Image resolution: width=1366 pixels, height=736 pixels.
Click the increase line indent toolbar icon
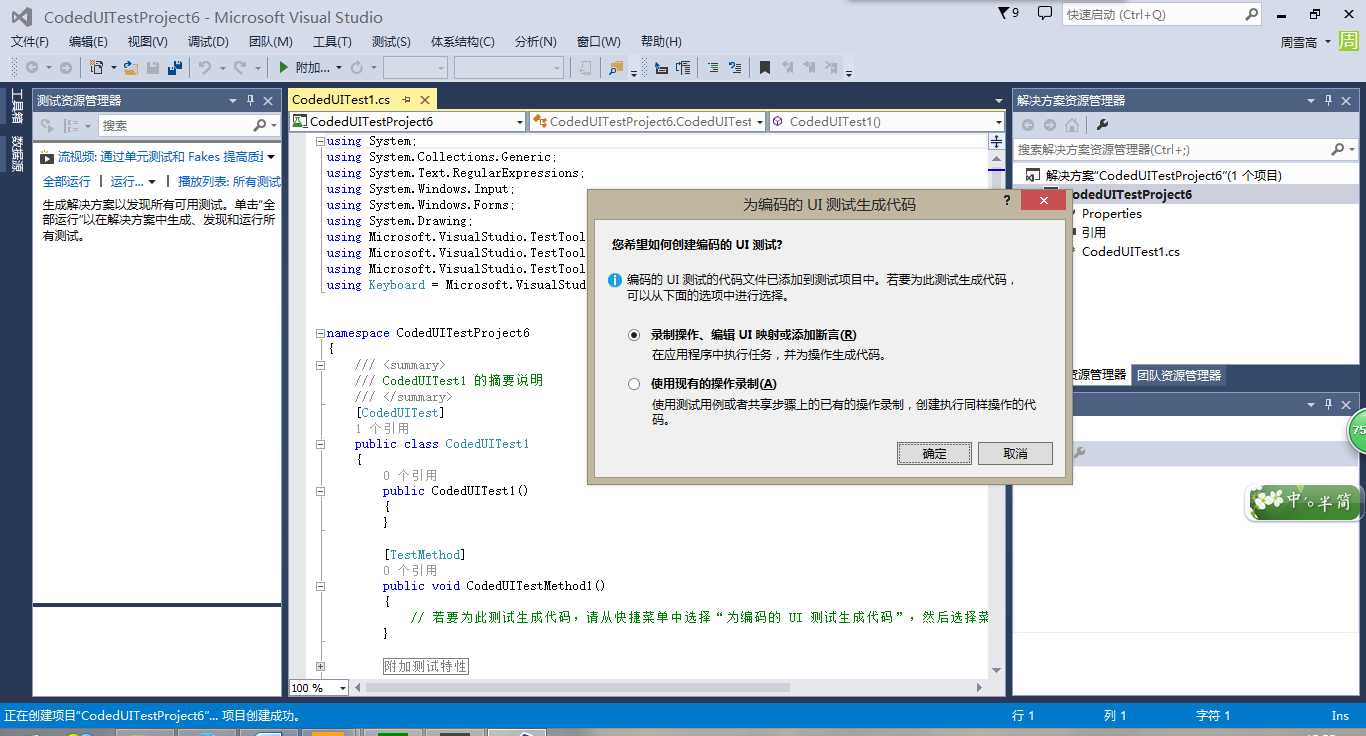point(683,68)
